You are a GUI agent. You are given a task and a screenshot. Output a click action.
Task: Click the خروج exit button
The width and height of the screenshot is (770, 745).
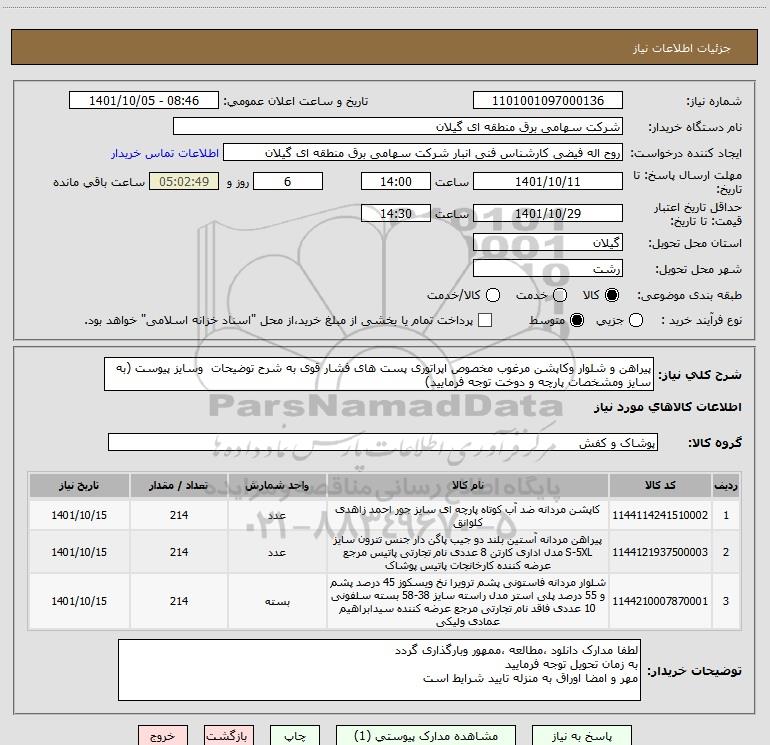coord(163,736)
